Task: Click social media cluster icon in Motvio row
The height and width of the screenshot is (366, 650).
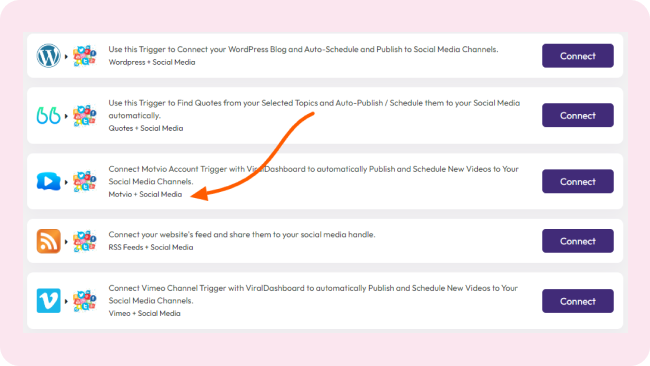Action: [x=85, y=182]
